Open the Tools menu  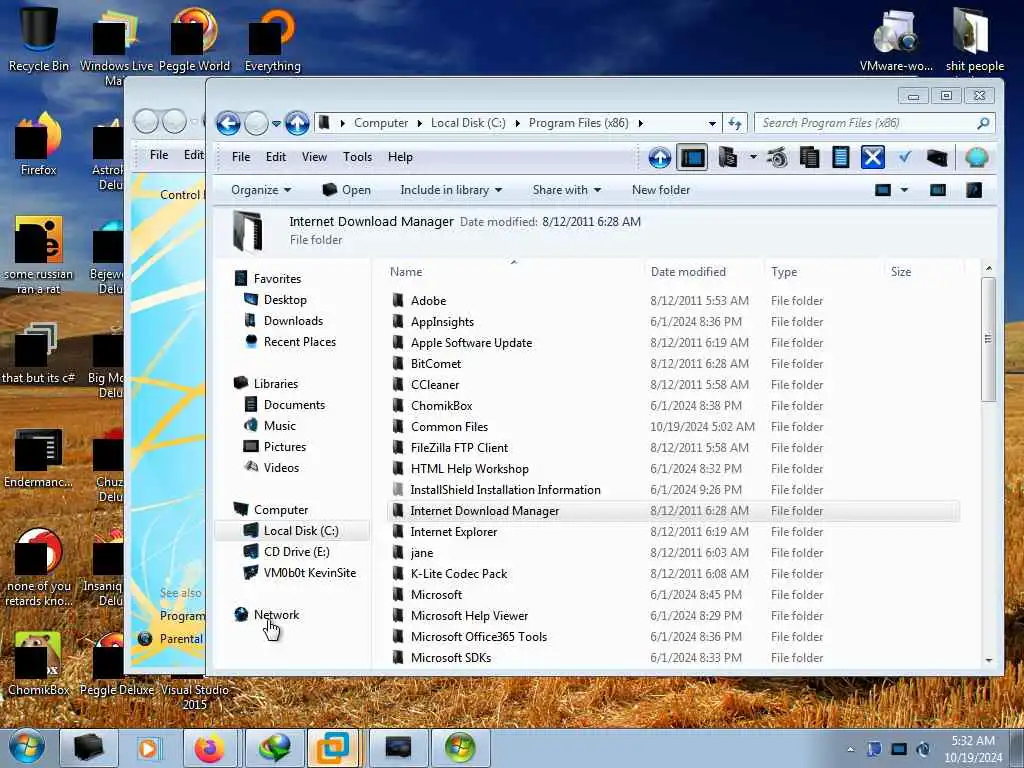pyautogui.click(x=357, y=157)
